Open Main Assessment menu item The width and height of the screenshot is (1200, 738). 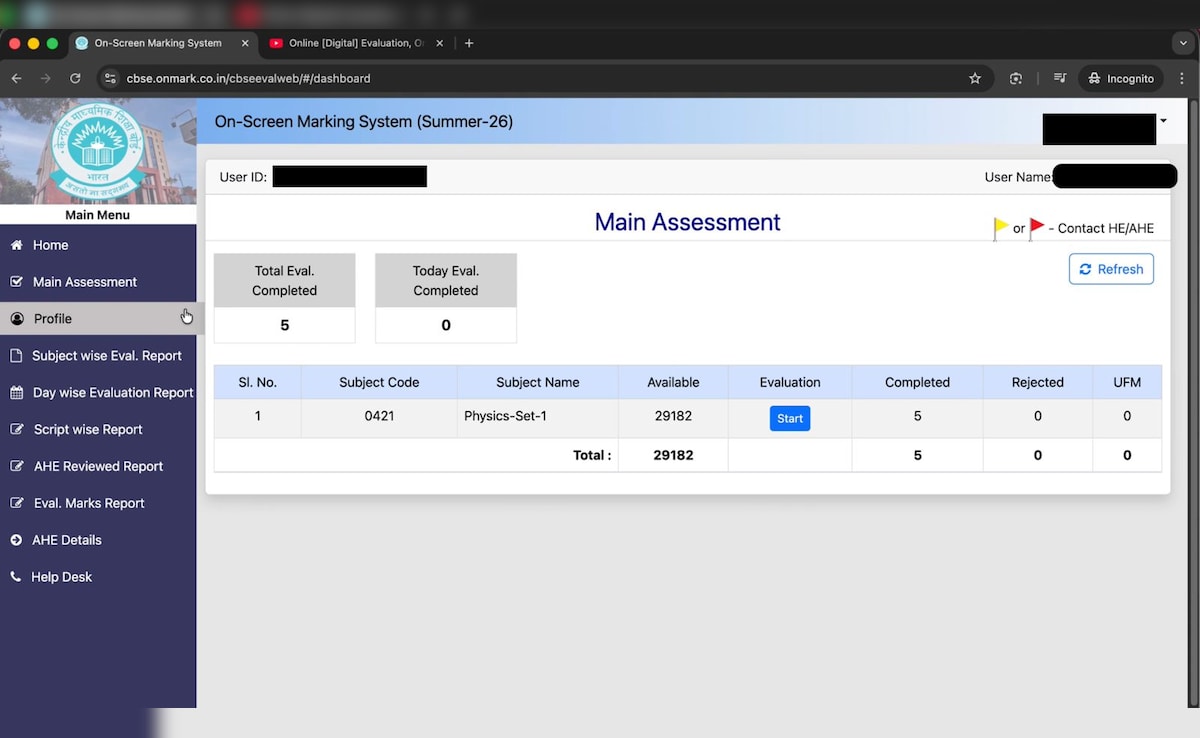(x=98, y=282)
